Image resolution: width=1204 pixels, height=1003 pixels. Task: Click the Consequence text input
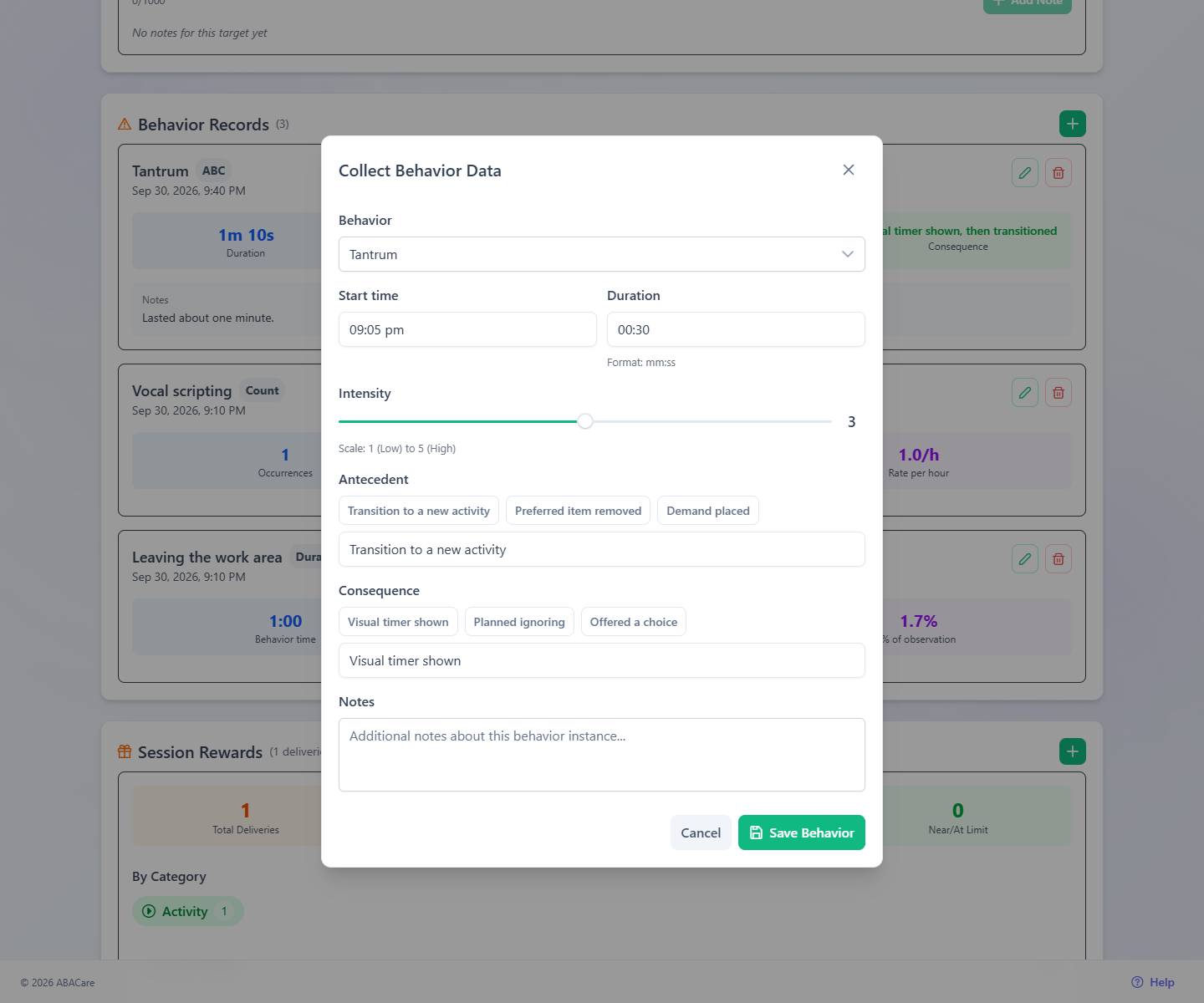point(602,660)
